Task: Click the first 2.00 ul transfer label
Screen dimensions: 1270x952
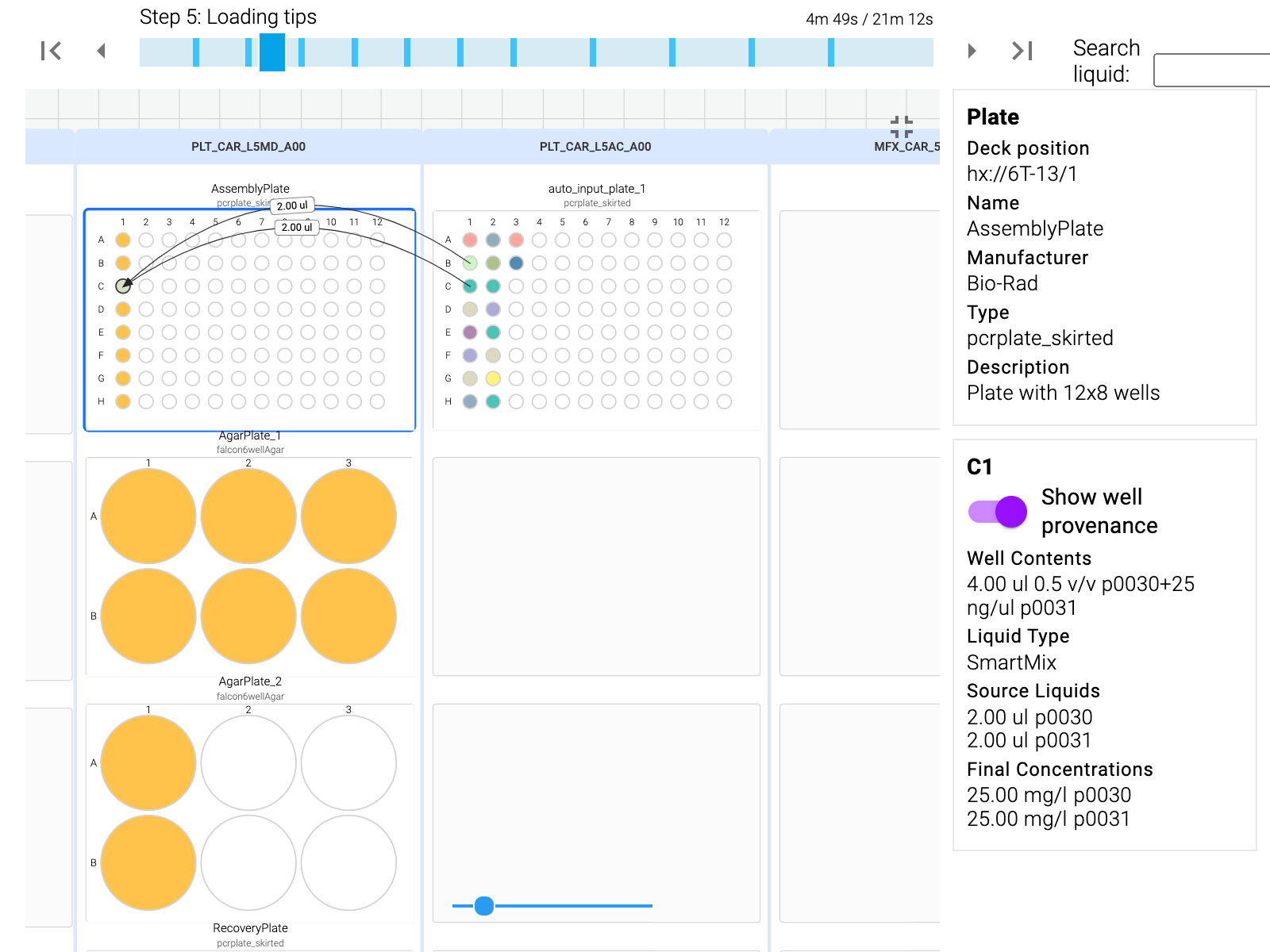Action: pyautogui.click(x=292, y=205)
